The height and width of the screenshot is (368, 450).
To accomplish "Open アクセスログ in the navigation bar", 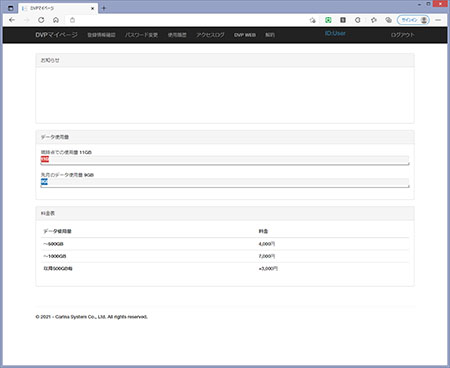I will pyautogui.click(x=210, y=35).
